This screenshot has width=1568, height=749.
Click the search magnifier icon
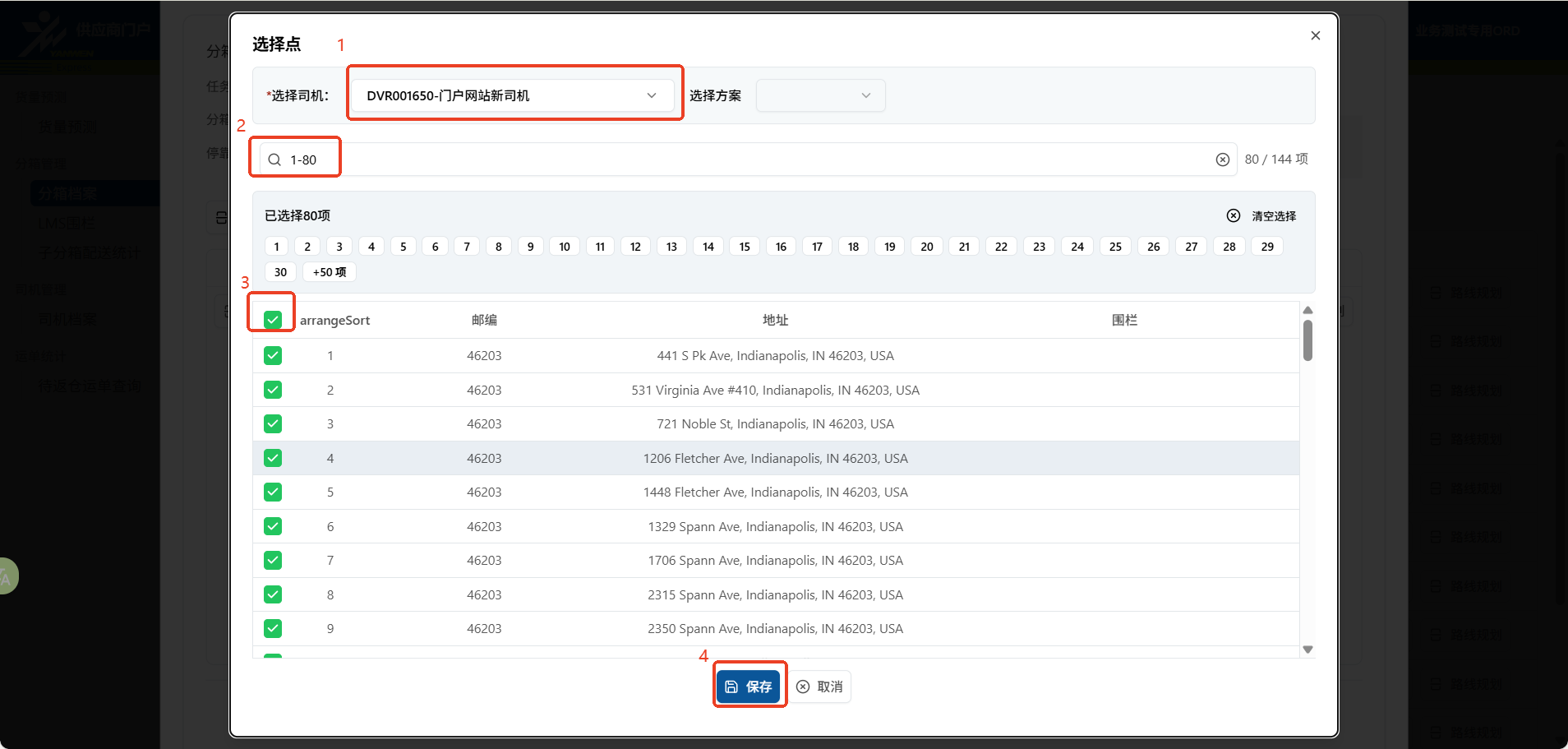click(274, 160)
